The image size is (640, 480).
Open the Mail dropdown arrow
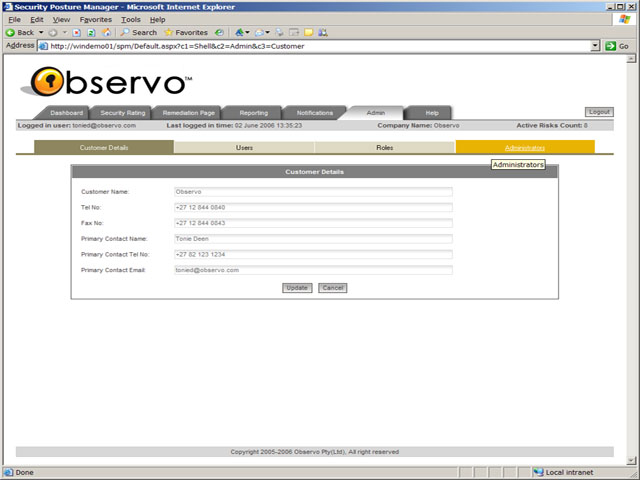268,33
